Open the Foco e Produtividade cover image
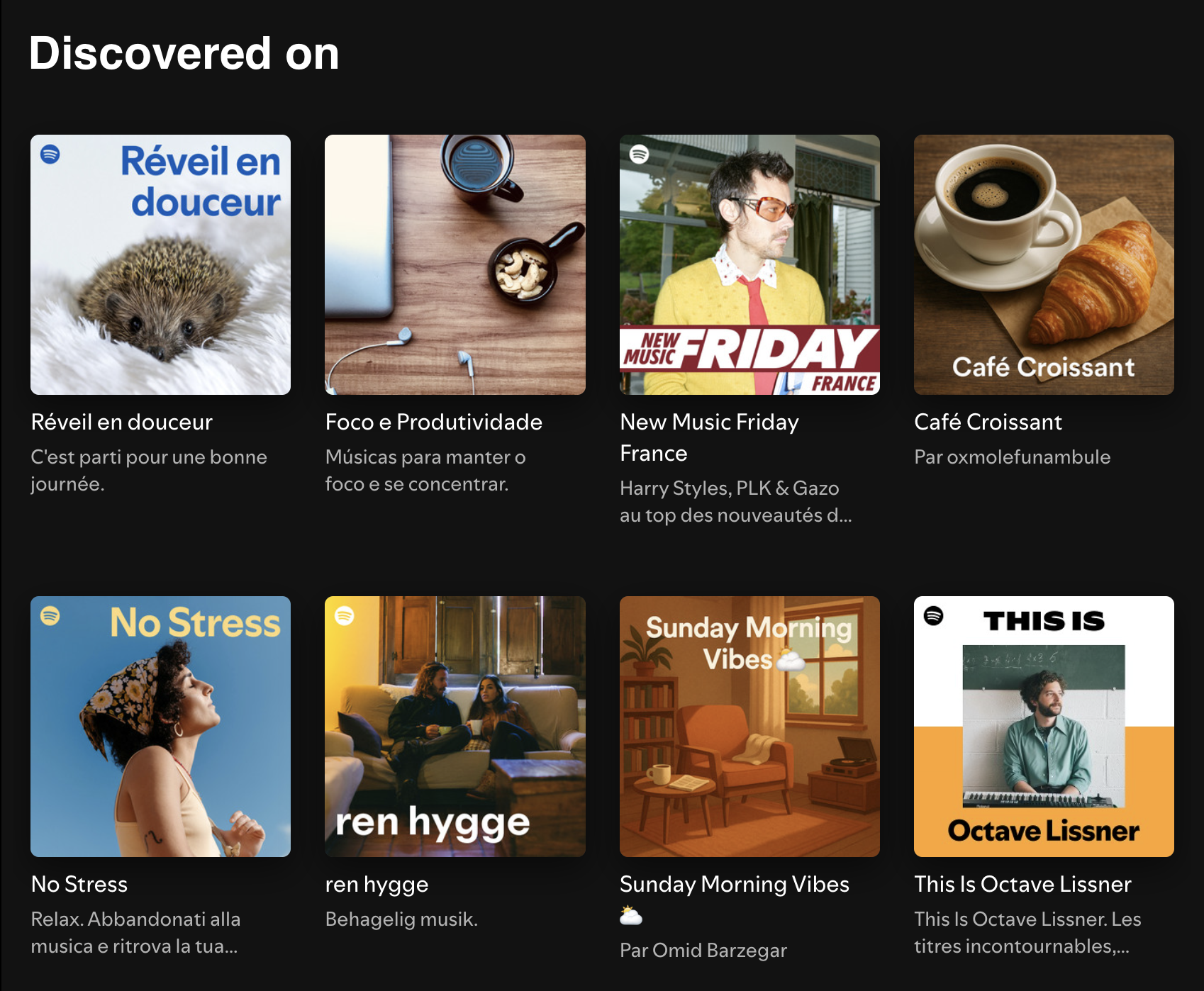The height and width of the screenshot is (991, 1204). click(455, 264)
